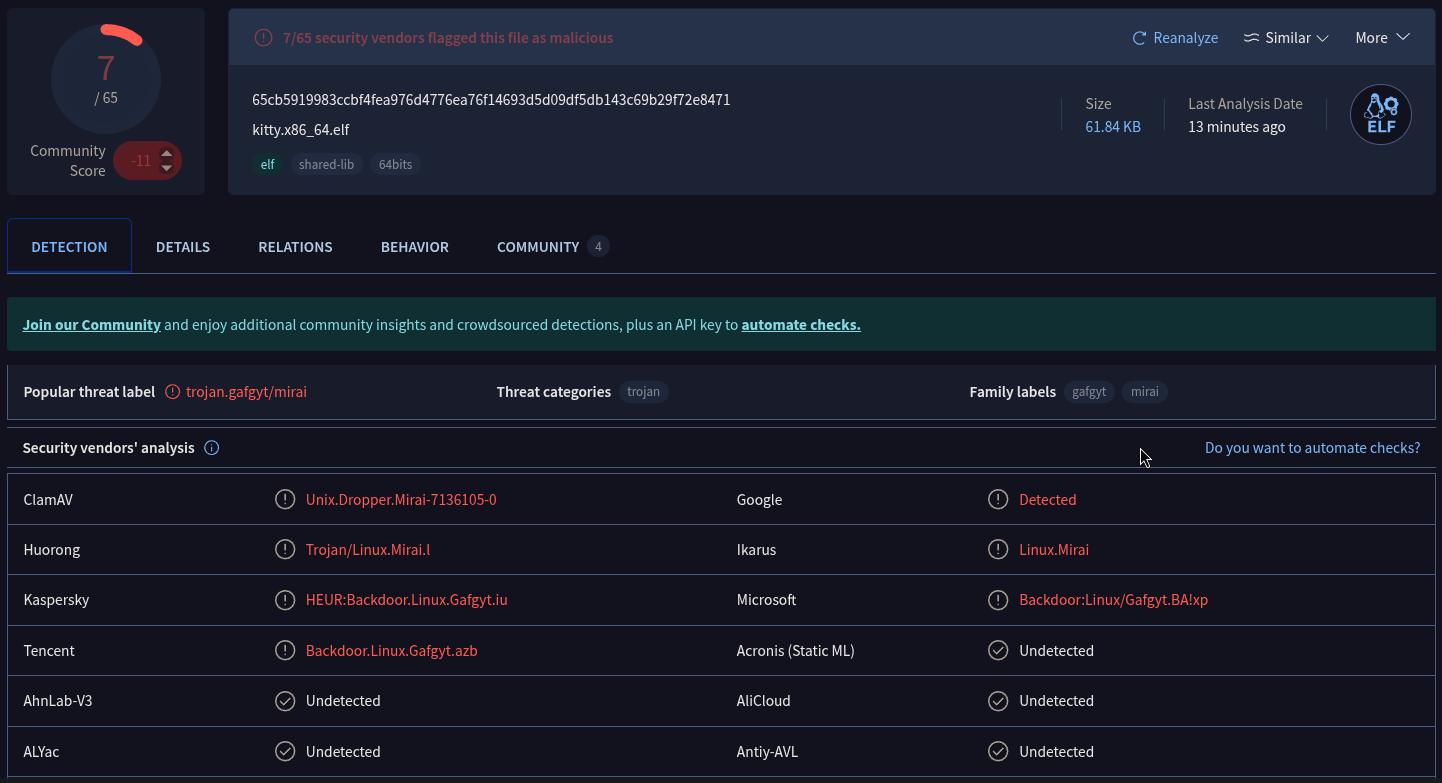Click the ALYac undetected checkmark icon
Screen dimensions: 1442x783
click(285, 751)
